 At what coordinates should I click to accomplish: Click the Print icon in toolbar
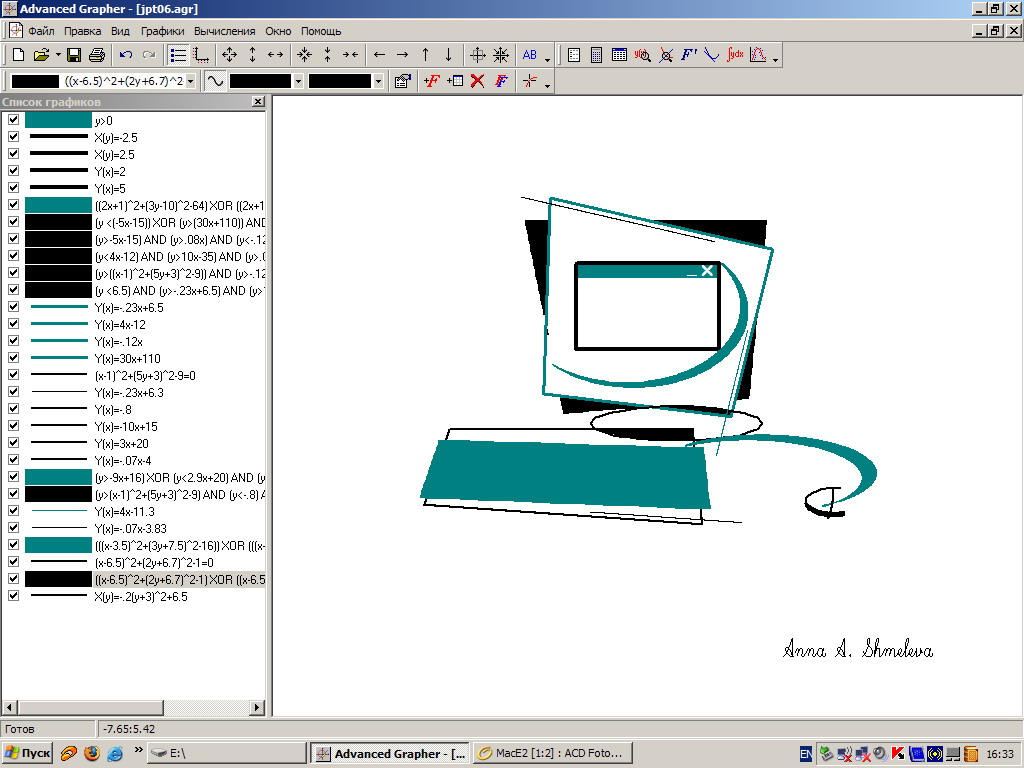click(97, 55)
